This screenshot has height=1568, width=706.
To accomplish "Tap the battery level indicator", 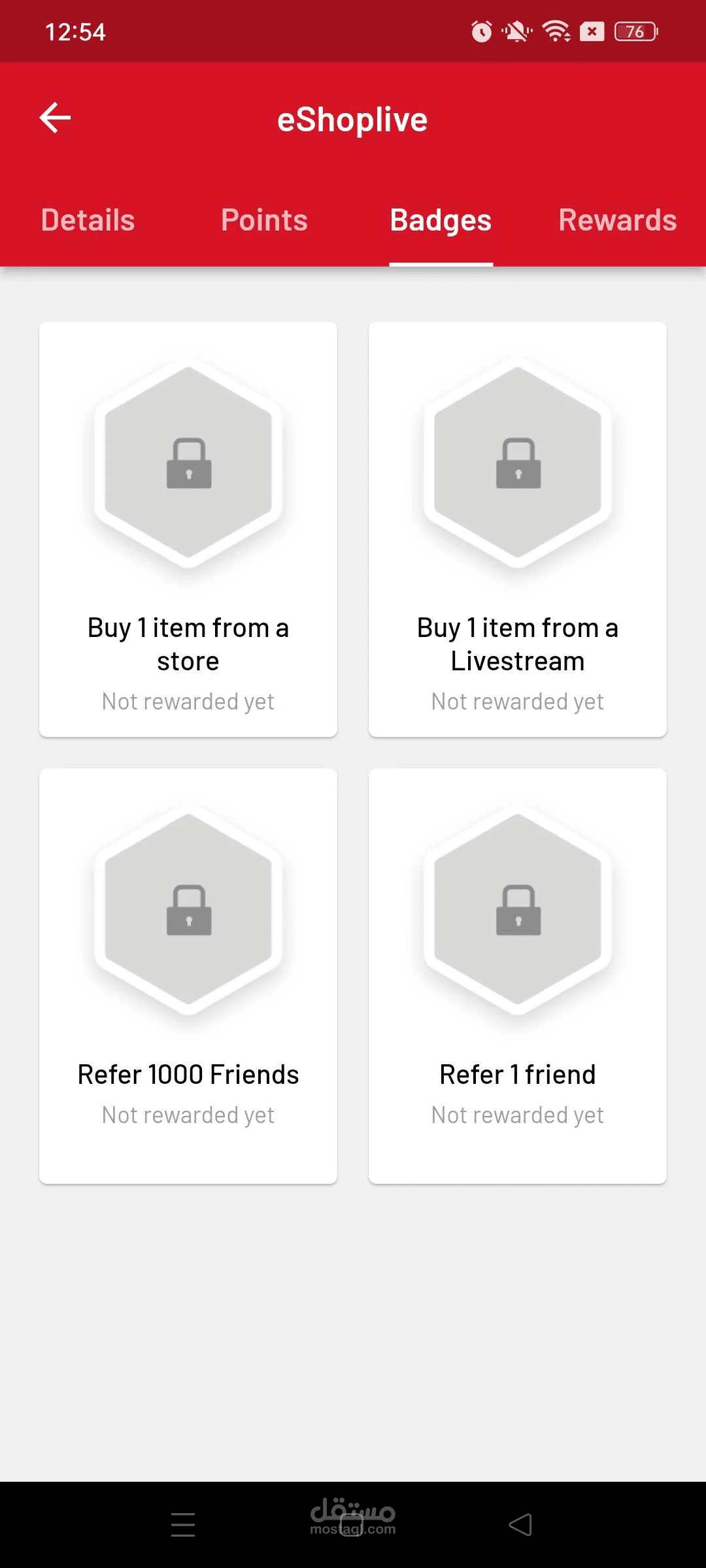I will coord(635,31).
